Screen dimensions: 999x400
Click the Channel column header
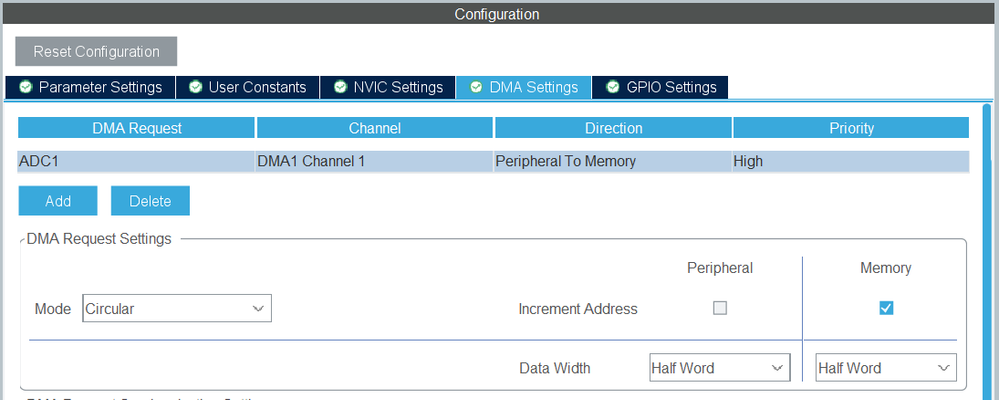point(375,128)
